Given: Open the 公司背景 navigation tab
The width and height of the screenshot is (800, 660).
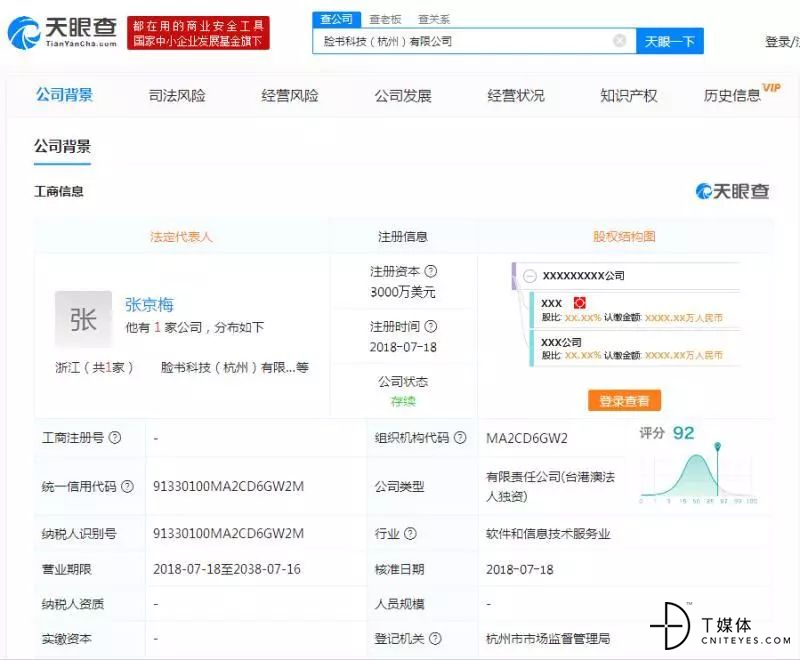Looking at the screenshot, I should 64,95.
